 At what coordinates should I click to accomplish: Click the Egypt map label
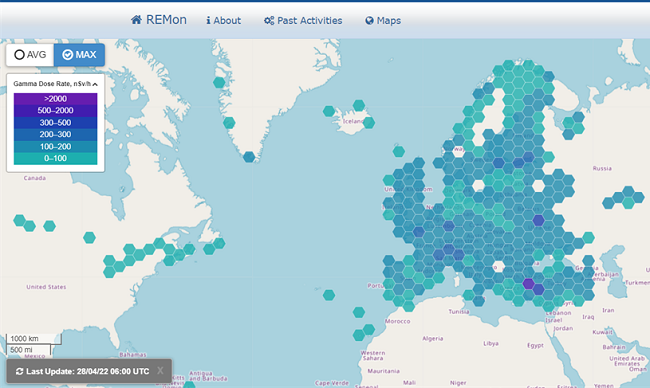point(535,345)
